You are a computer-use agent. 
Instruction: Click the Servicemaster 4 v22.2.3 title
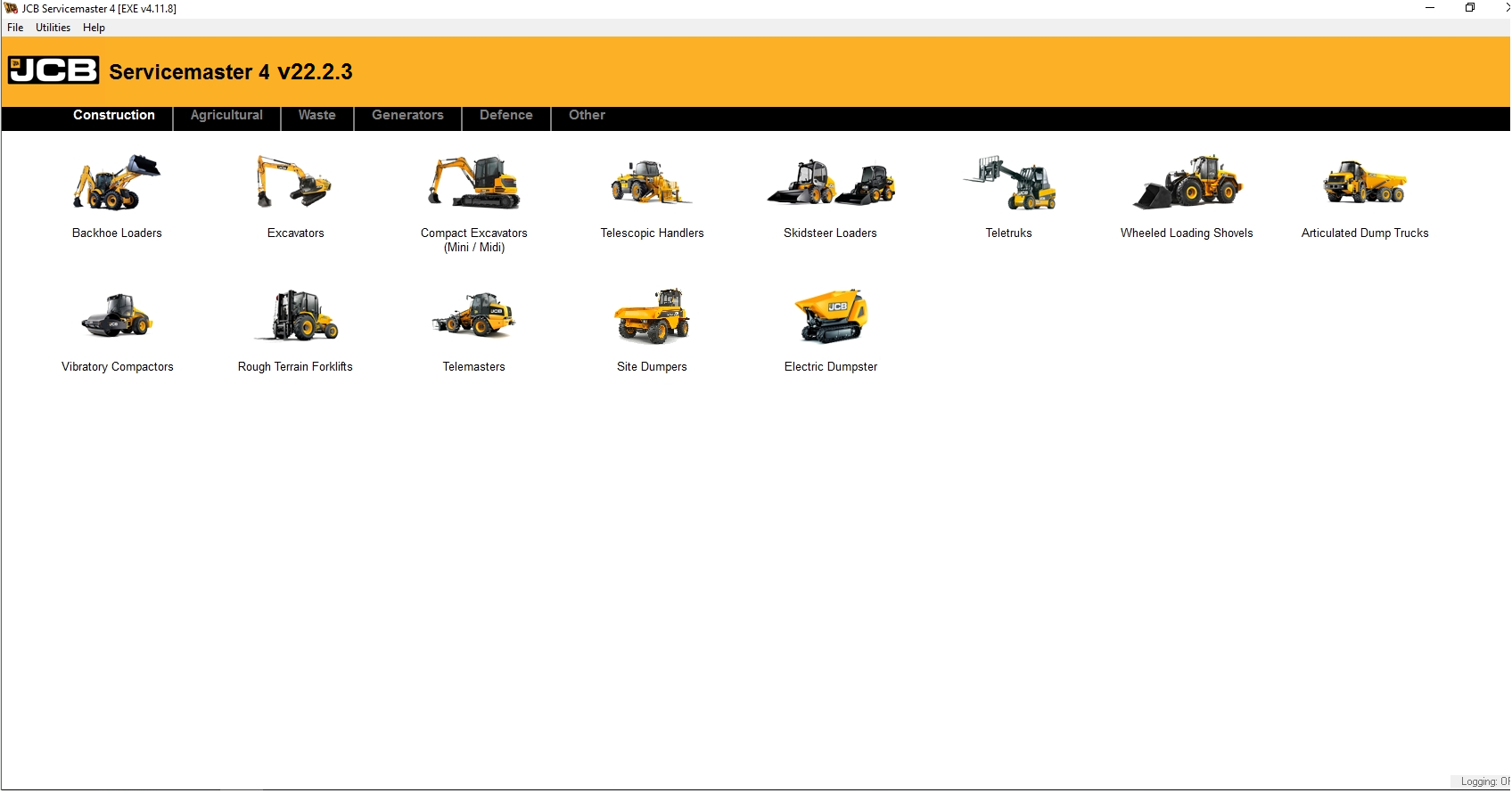[231, 72]
